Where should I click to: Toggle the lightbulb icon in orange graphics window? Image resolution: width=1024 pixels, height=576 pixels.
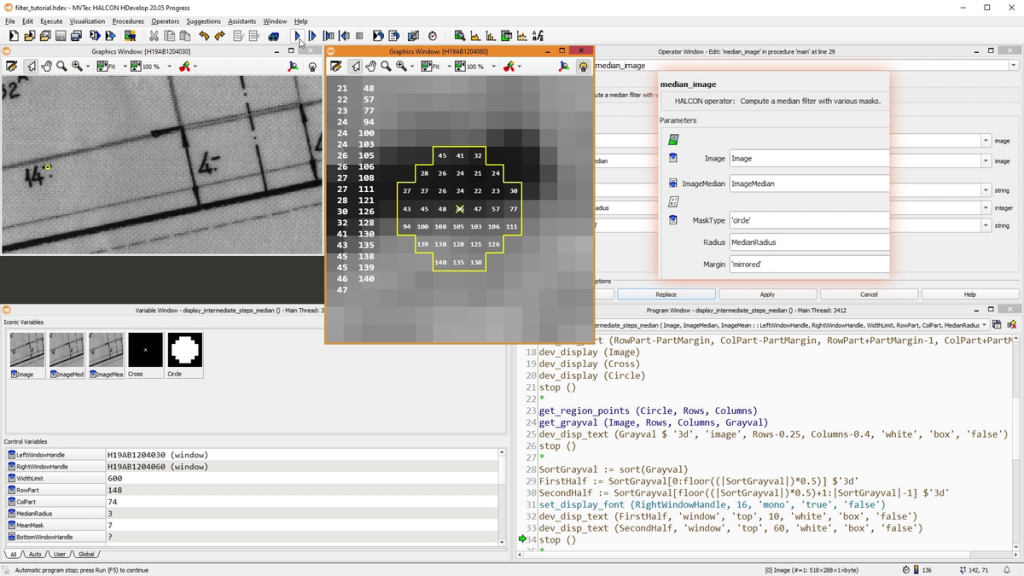coord(583,67)
